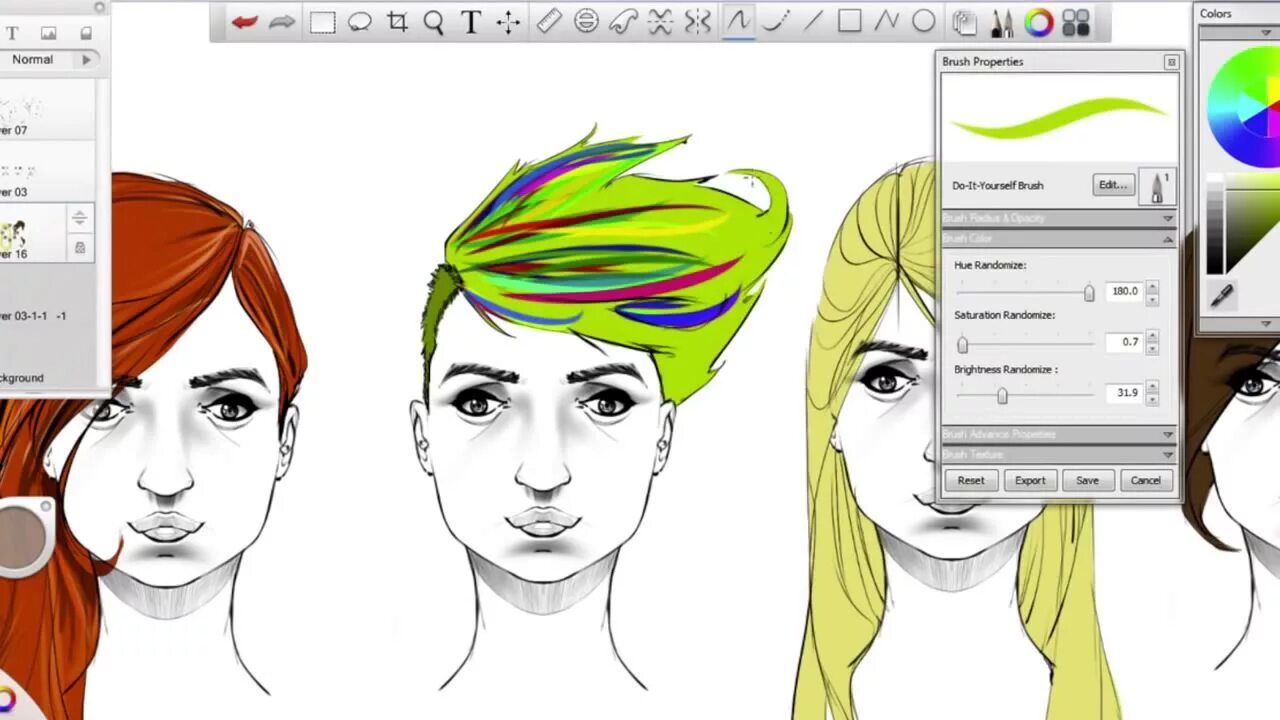Open the brush palette icon
Screen dimensions: 1280x720
point(1001,22)
